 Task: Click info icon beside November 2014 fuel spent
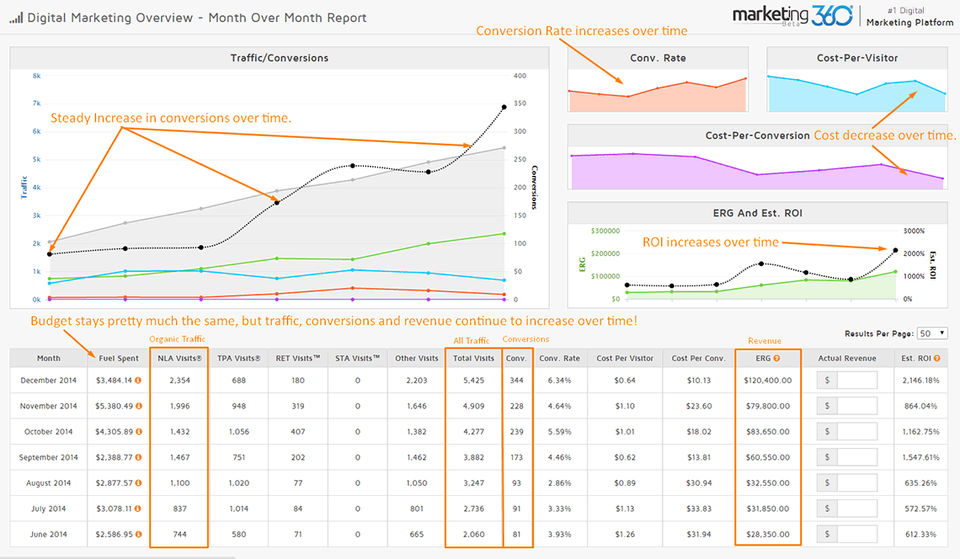139,406
